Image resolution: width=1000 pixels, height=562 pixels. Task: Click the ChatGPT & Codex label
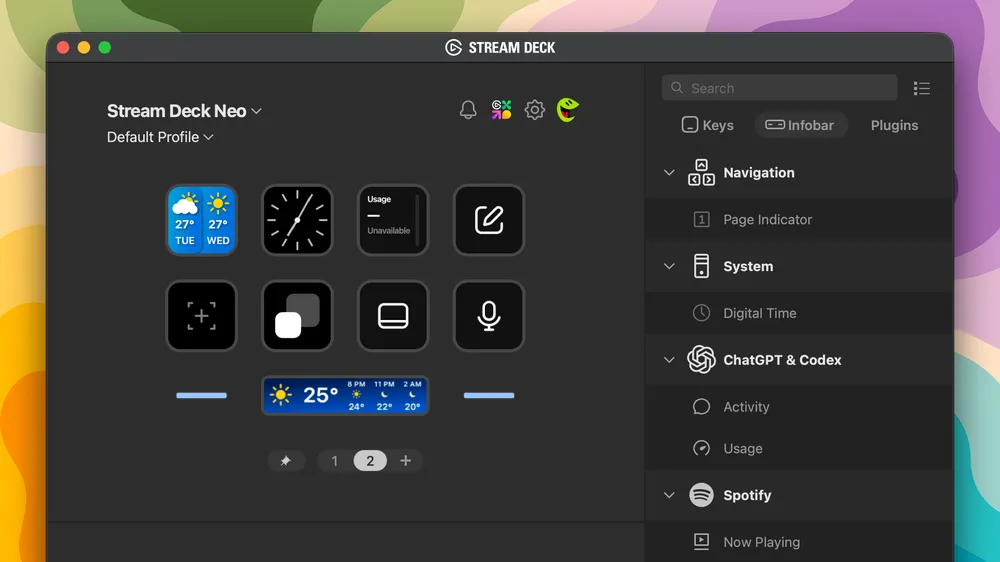(x=782, y=360)
